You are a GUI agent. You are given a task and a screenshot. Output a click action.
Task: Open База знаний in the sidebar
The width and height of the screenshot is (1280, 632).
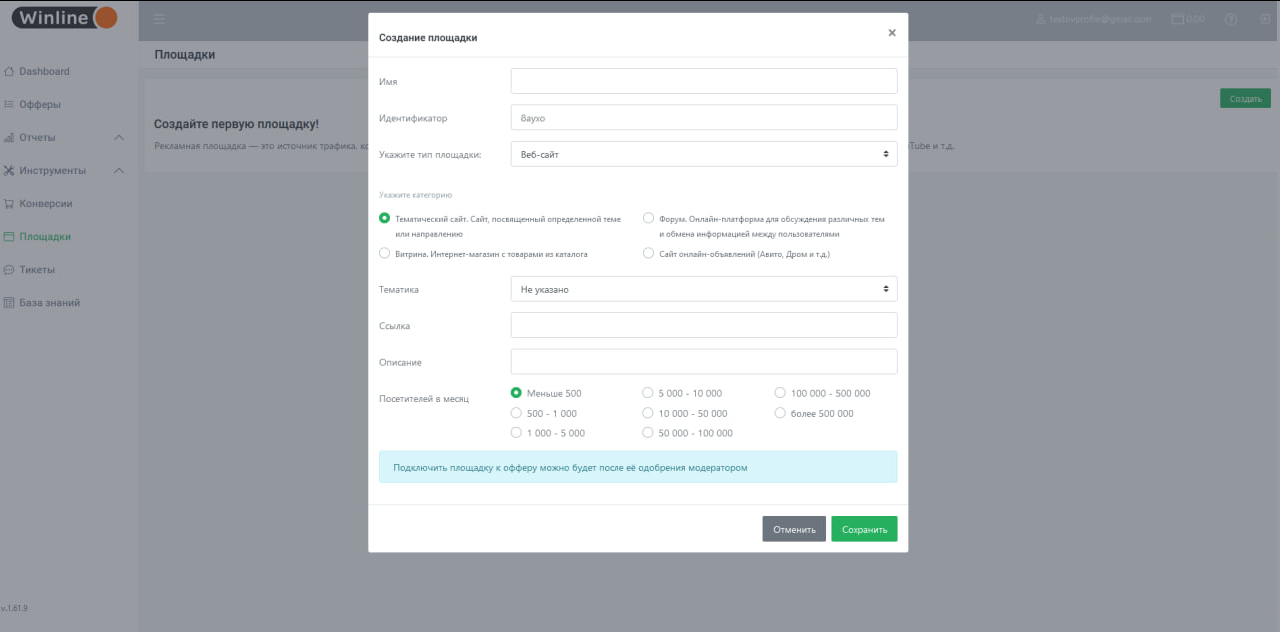coord(49,303)
